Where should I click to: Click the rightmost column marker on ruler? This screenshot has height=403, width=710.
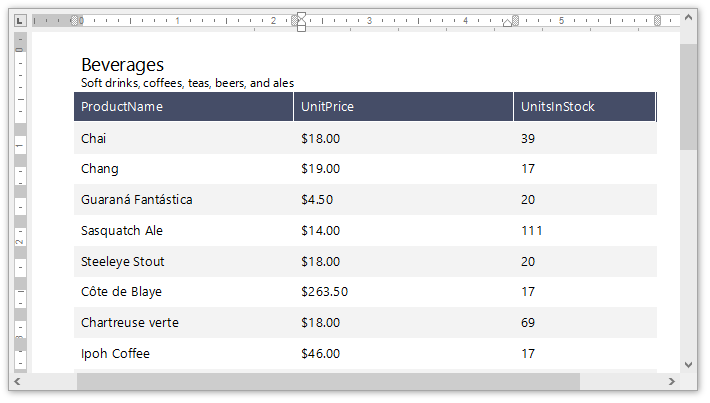pos(657,20)
